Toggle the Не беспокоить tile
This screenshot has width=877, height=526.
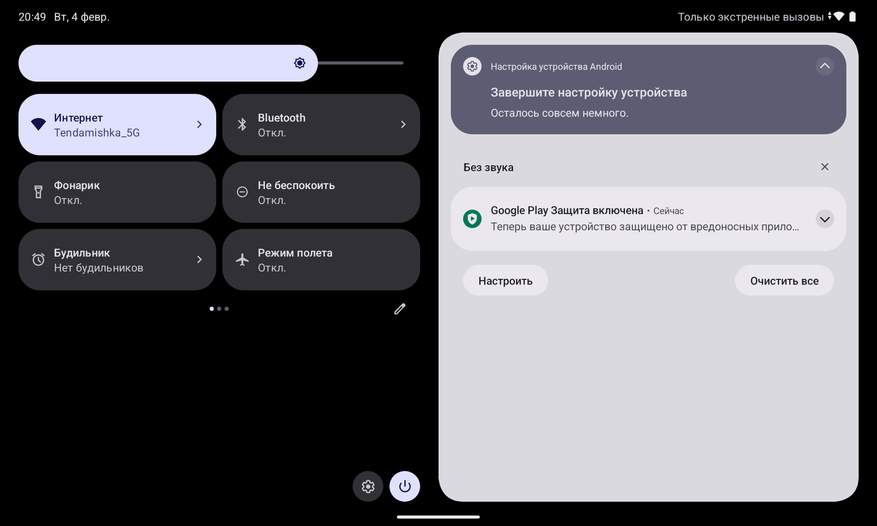321,192
